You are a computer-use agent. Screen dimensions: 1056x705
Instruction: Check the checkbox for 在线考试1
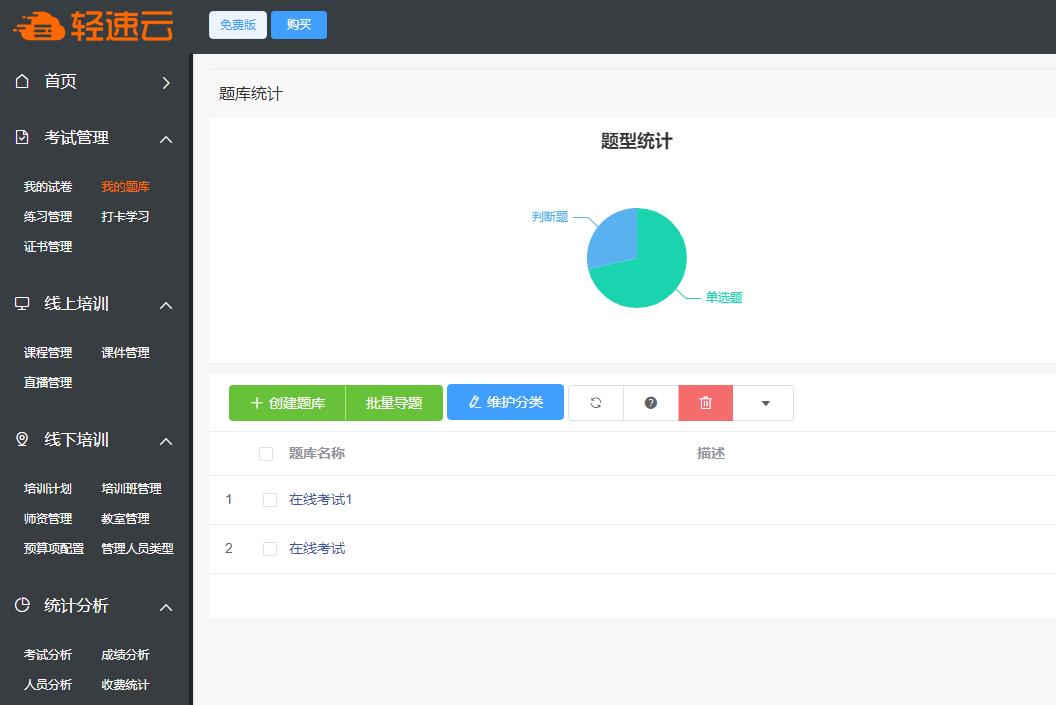pos(269,500)
